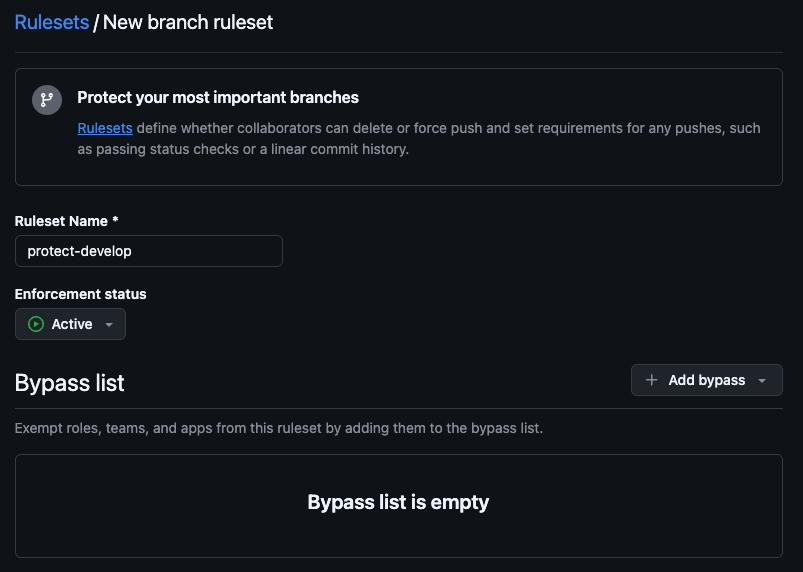Click the green play icon beside Active
Image resolution: width=803 pixels, height=572 pixels.
click(36, 324)
